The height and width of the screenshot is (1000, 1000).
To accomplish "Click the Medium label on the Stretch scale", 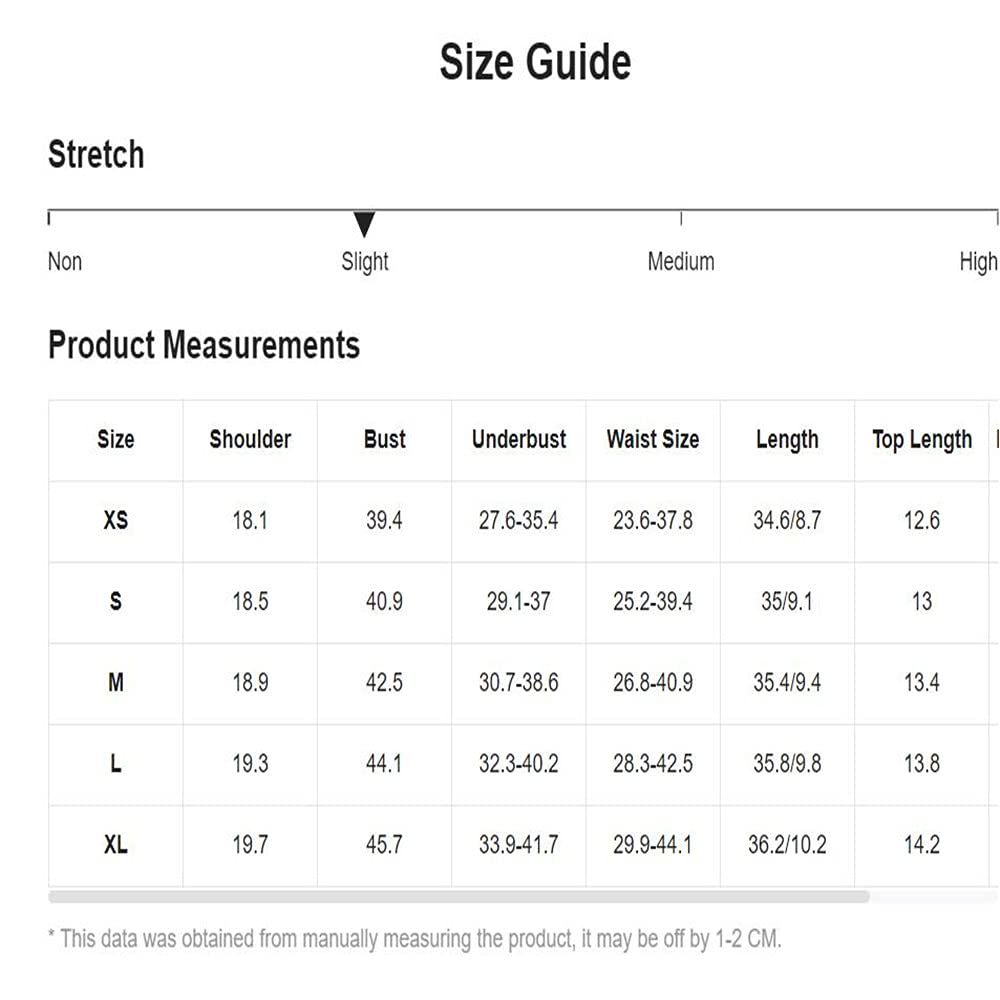I will click(681, 262).
